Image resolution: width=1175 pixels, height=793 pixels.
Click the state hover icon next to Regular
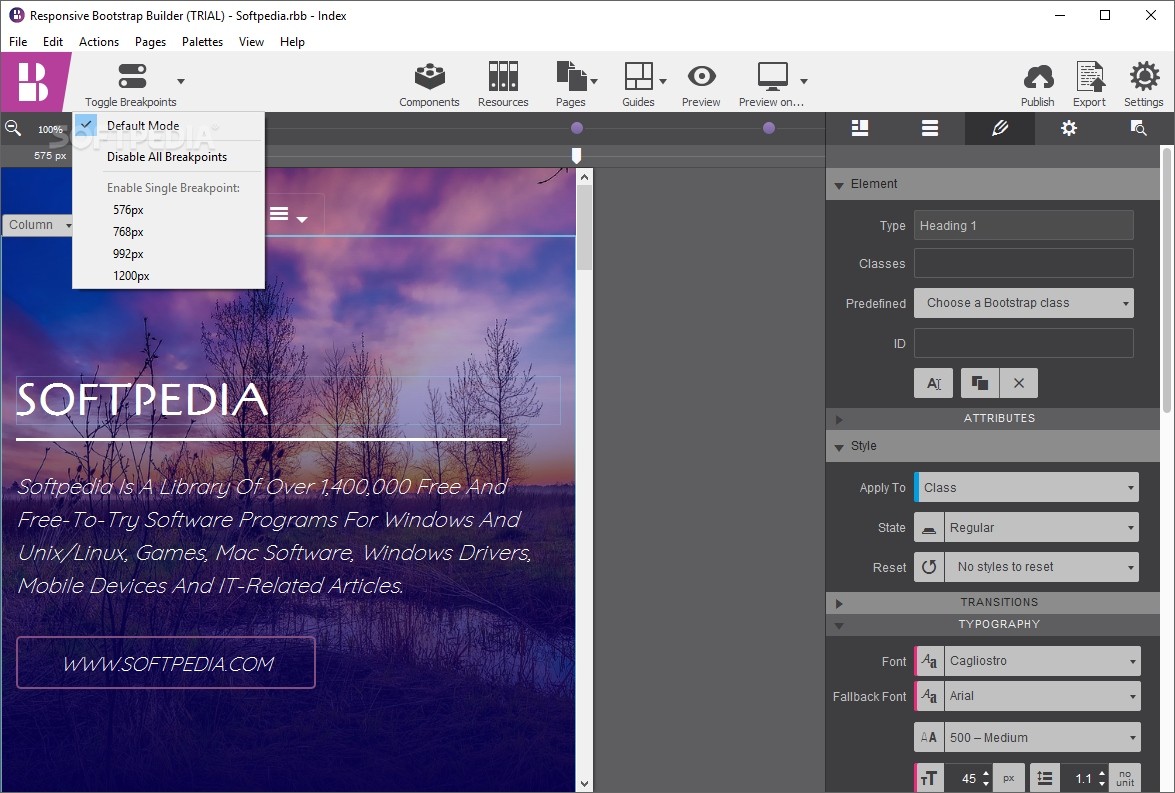pos(928,528)
